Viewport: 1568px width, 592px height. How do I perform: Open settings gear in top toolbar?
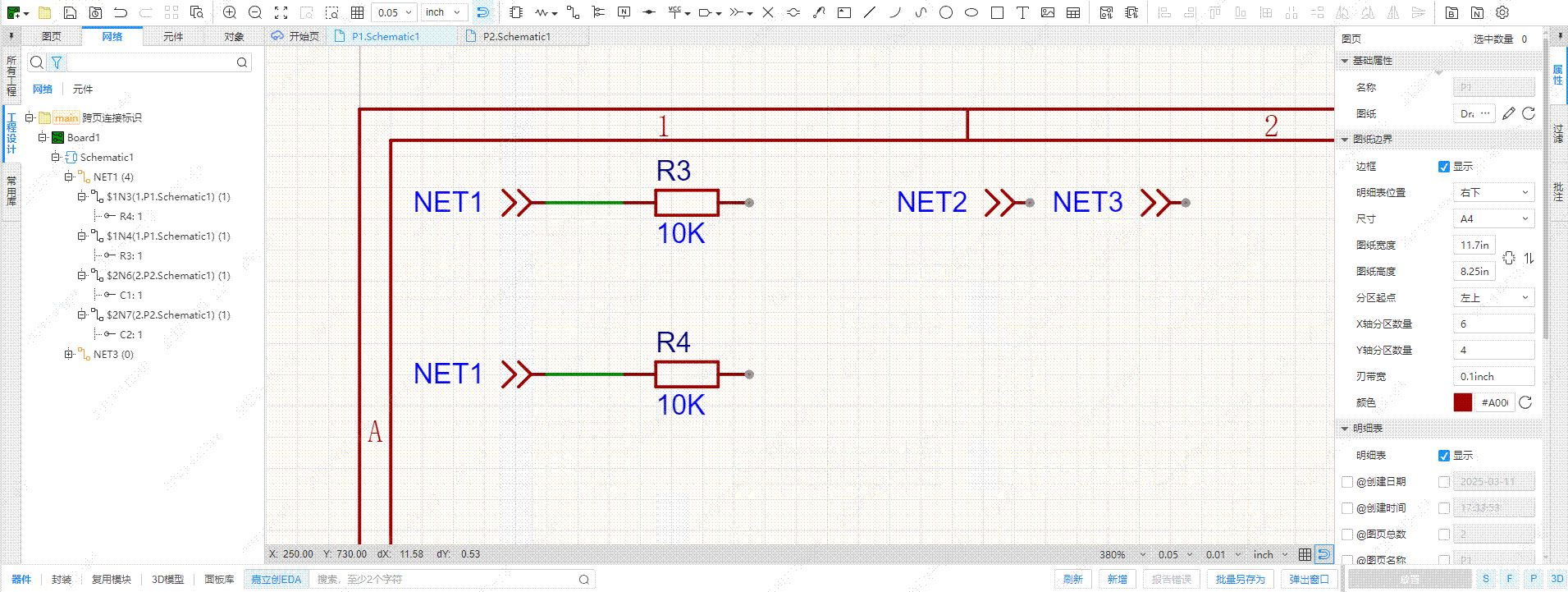click(1502, 12)
